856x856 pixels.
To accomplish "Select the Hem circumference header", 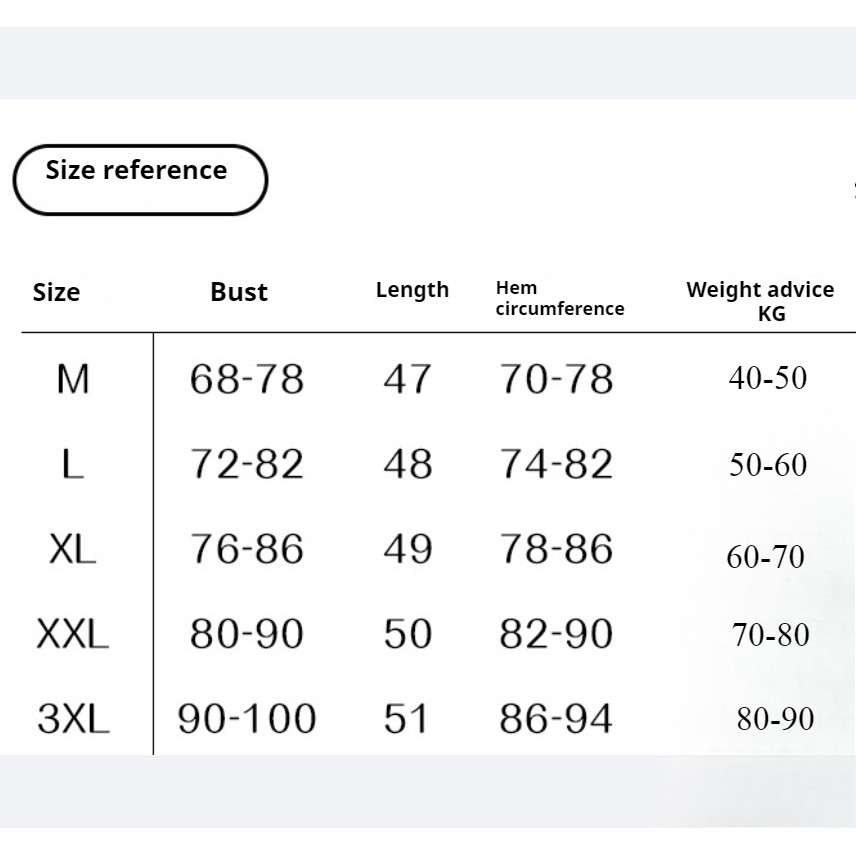I will [559, 299].
